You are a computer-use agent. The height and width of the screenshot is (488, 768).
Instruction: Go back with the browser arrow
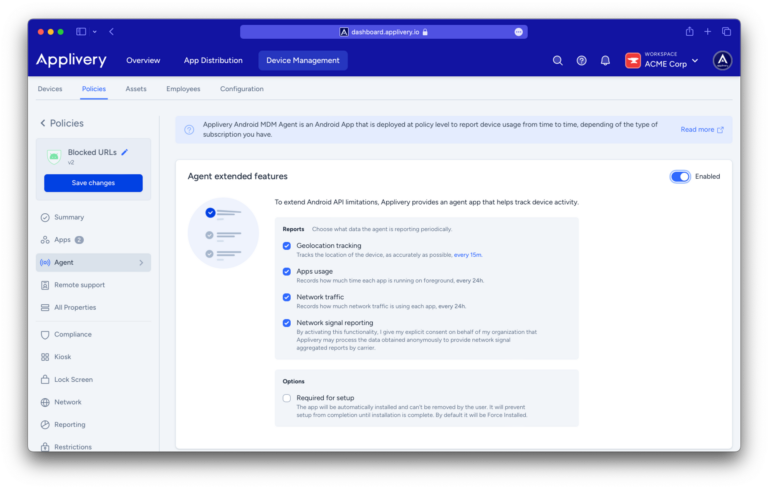tap(112, 32)
